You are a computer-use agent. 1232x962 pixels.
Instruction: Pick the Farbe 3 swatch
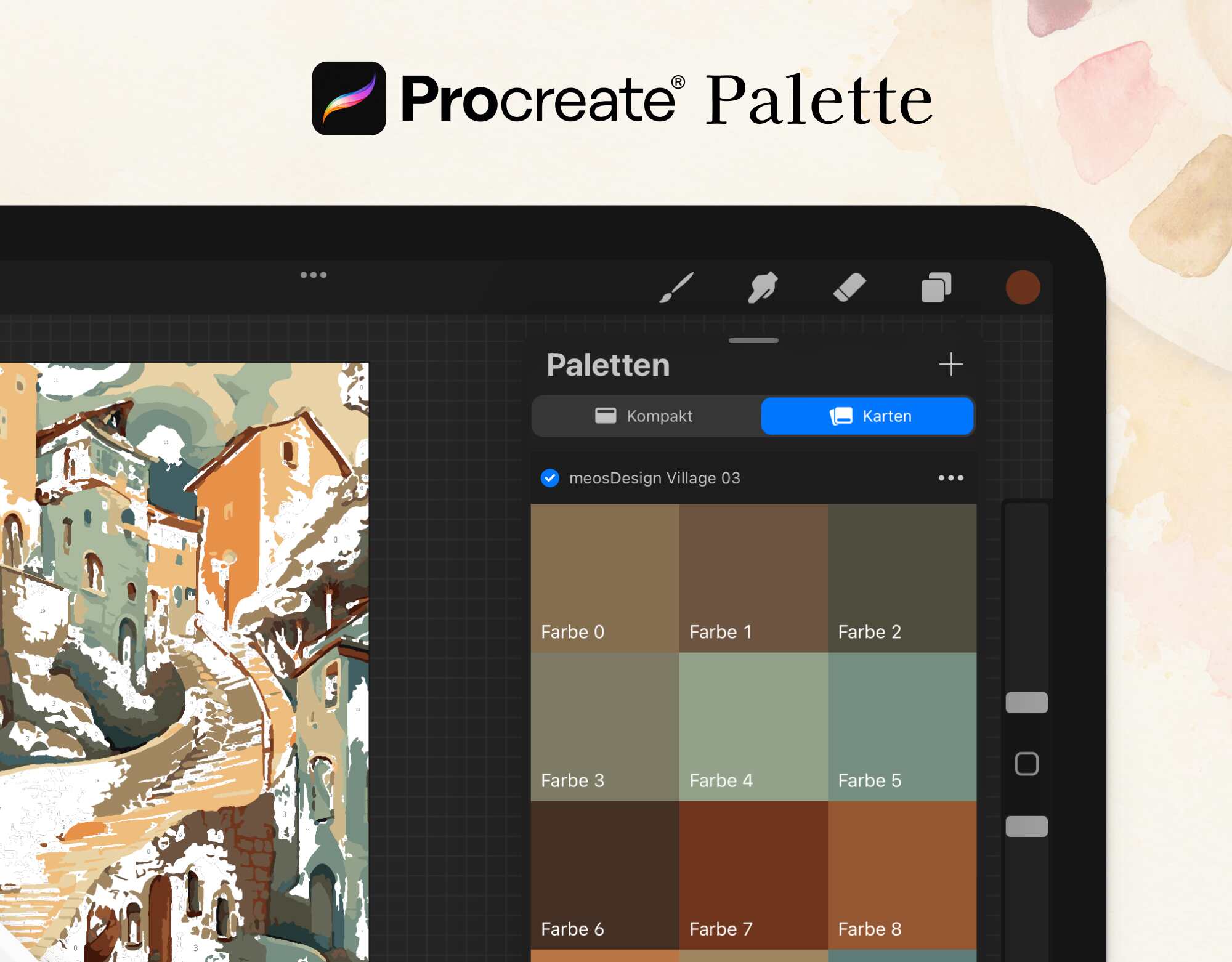coord(605,727)
